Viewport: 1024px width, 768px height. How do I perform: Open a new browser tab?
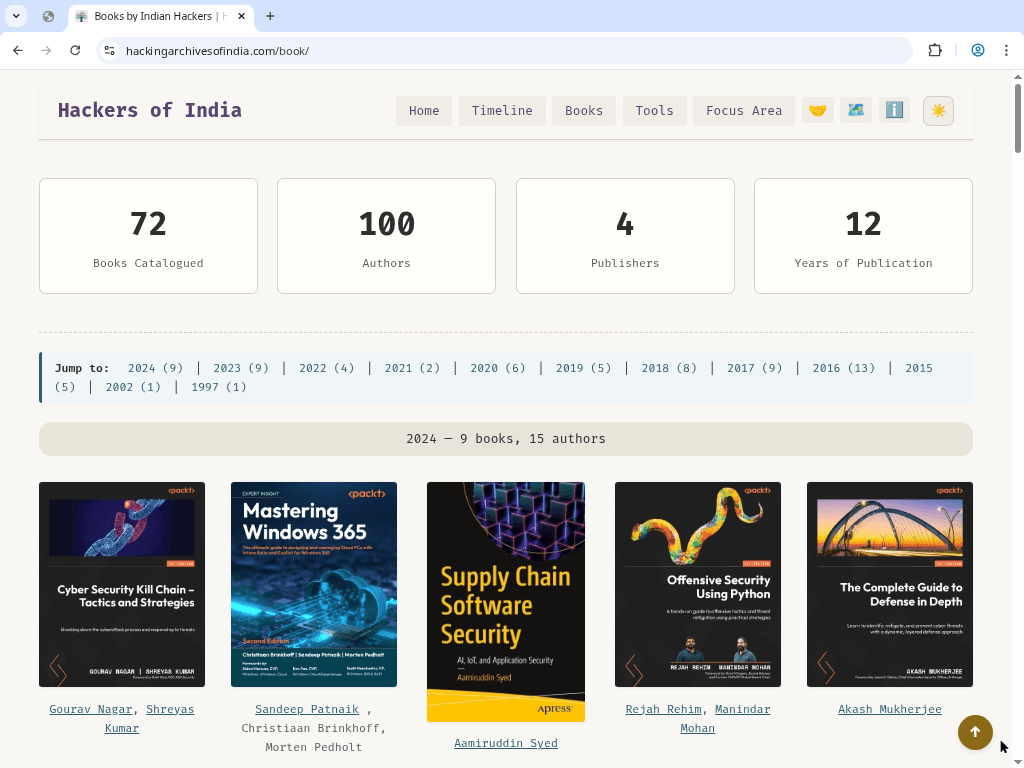(270, 16)
